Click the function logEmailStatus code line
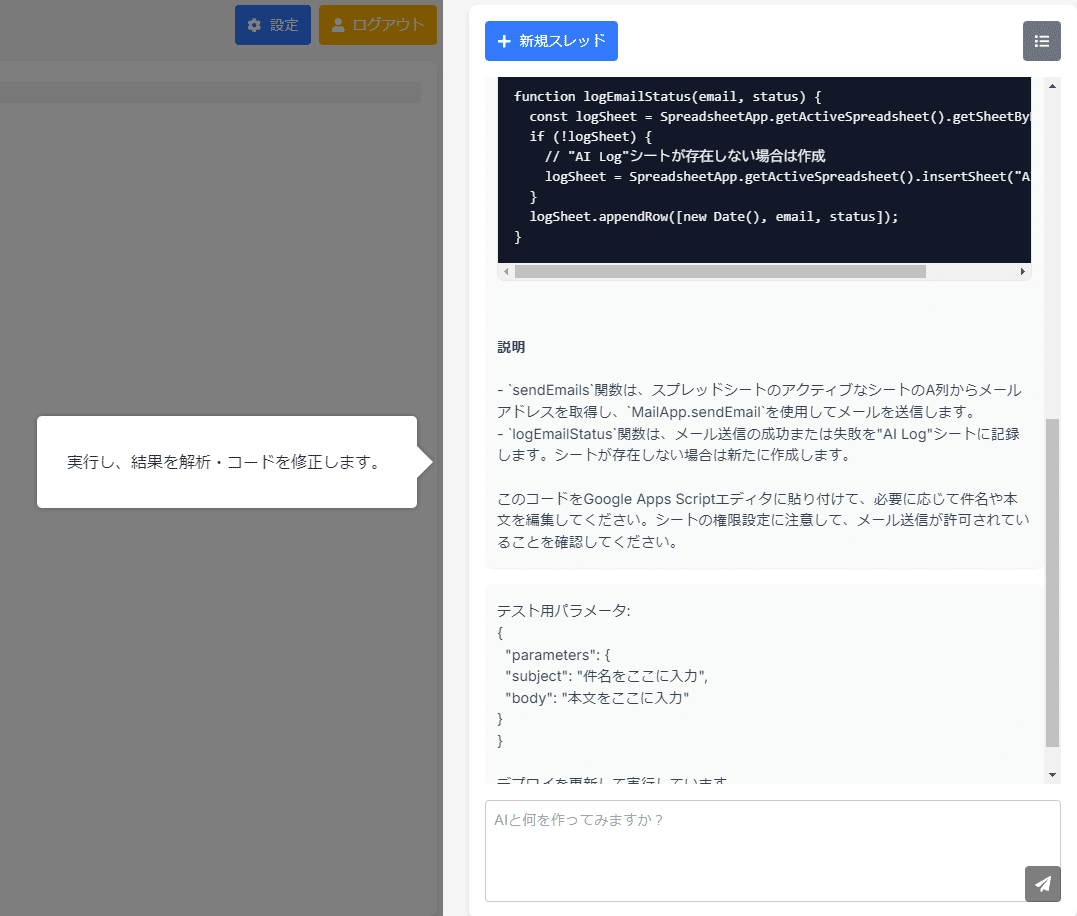The image size is (1077, 916). (667, 97)
